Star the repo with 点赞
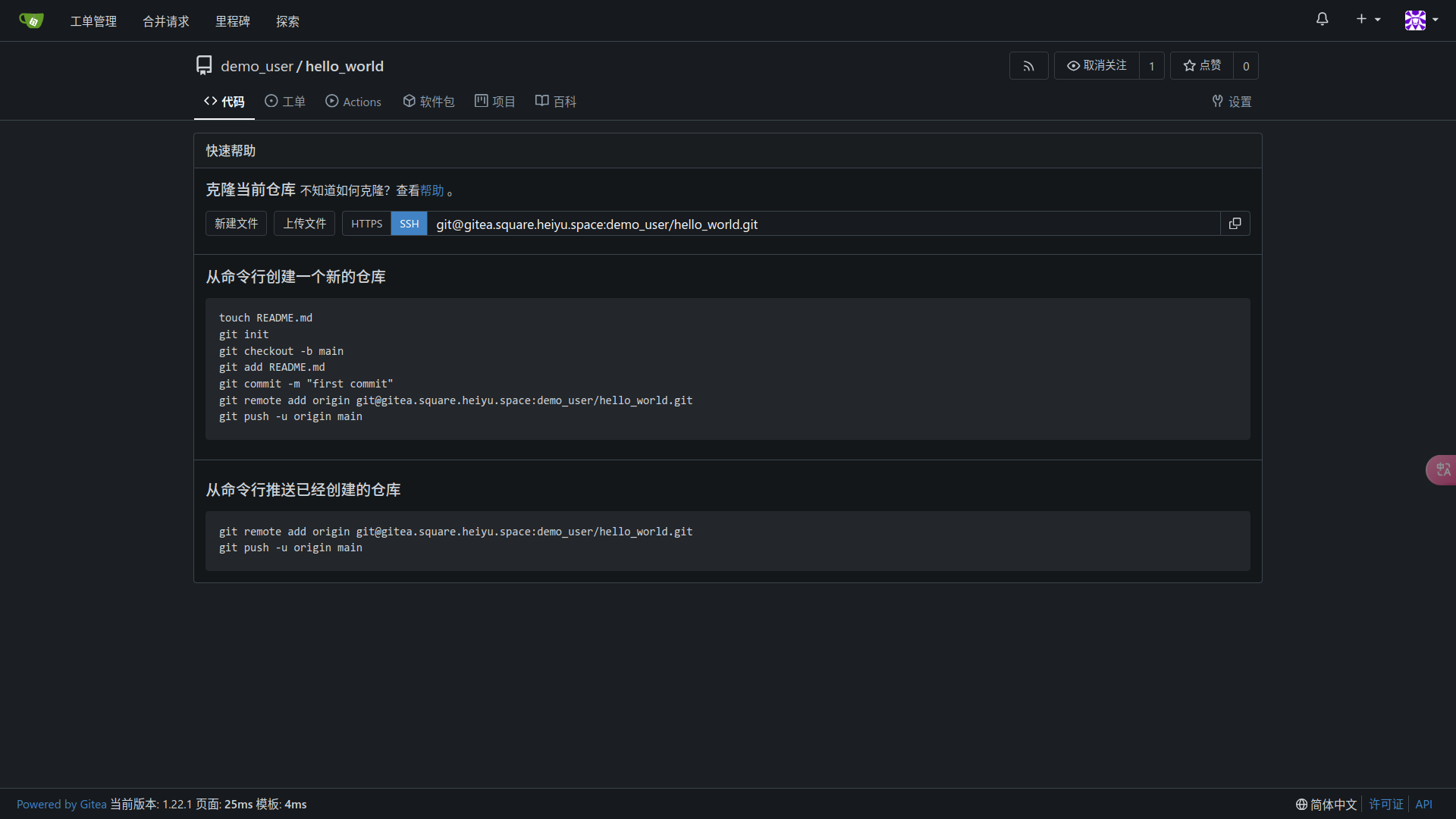The height and width of the screenshot is (819, 1456). [x=1202, y=66]
